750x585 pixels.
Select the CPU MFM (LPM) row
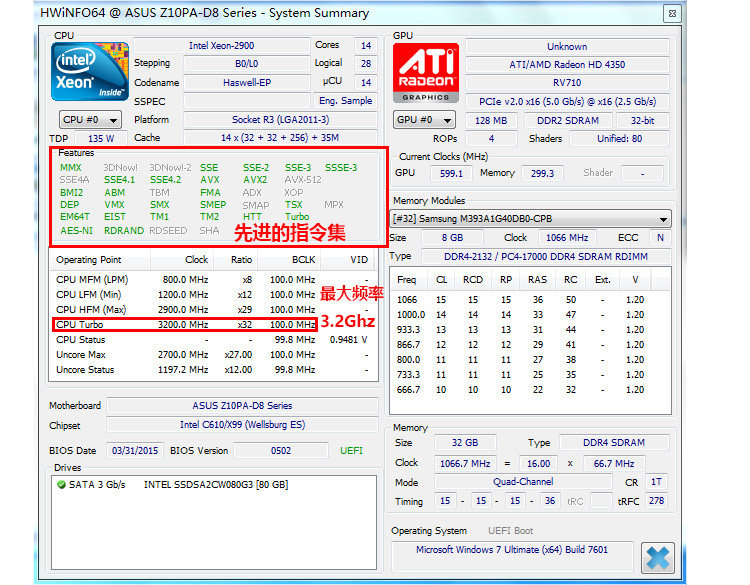(x=213, y=279)
